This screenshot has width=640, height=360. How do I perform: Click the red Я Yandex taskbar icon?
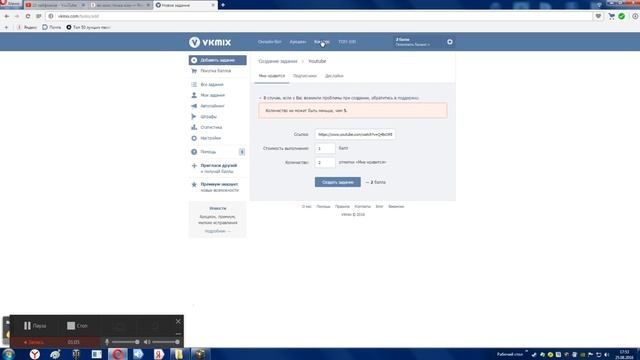[x=159, y=354]
